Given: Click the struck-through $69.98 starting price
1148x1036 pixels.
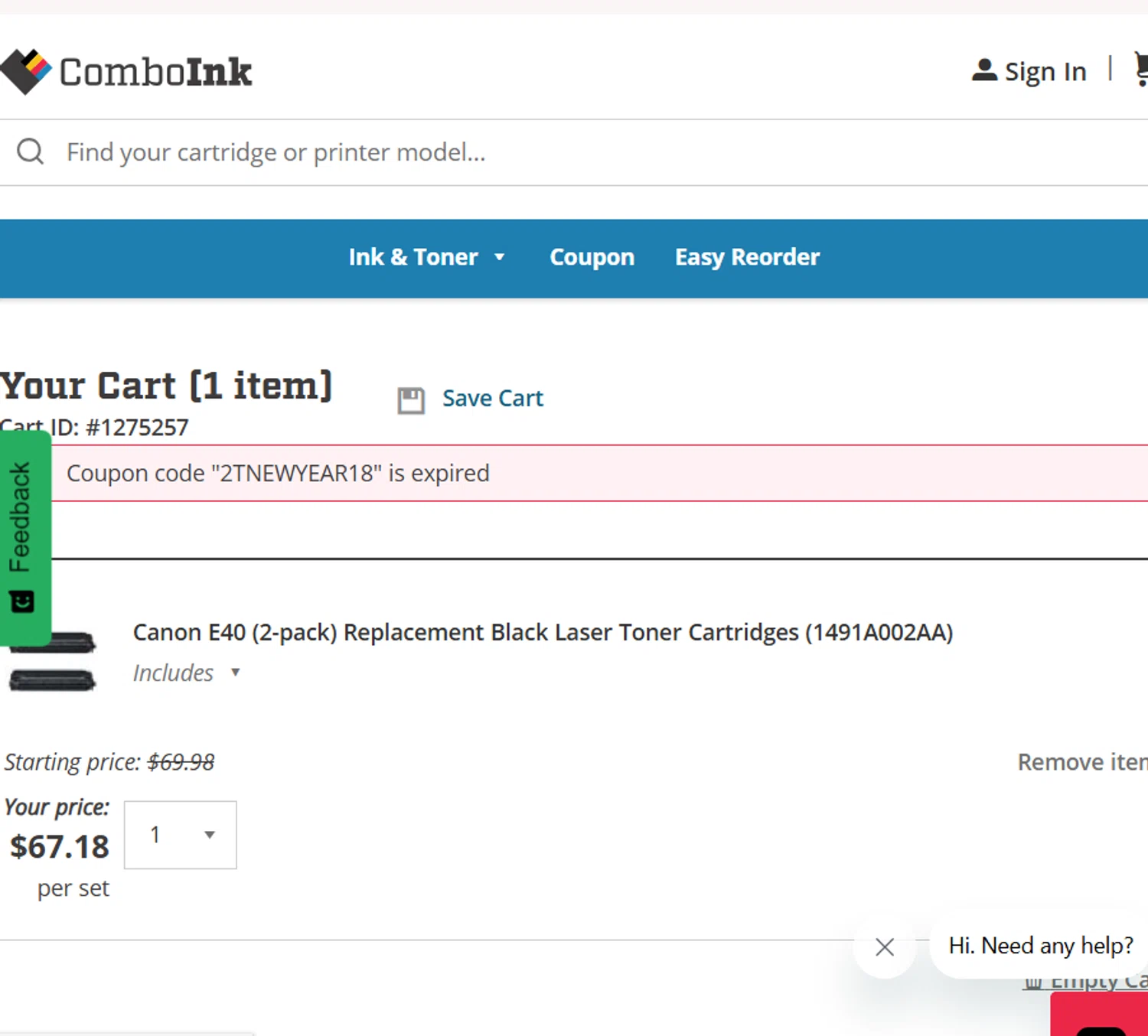Looking at the screenshot, I should pos(181,762).
